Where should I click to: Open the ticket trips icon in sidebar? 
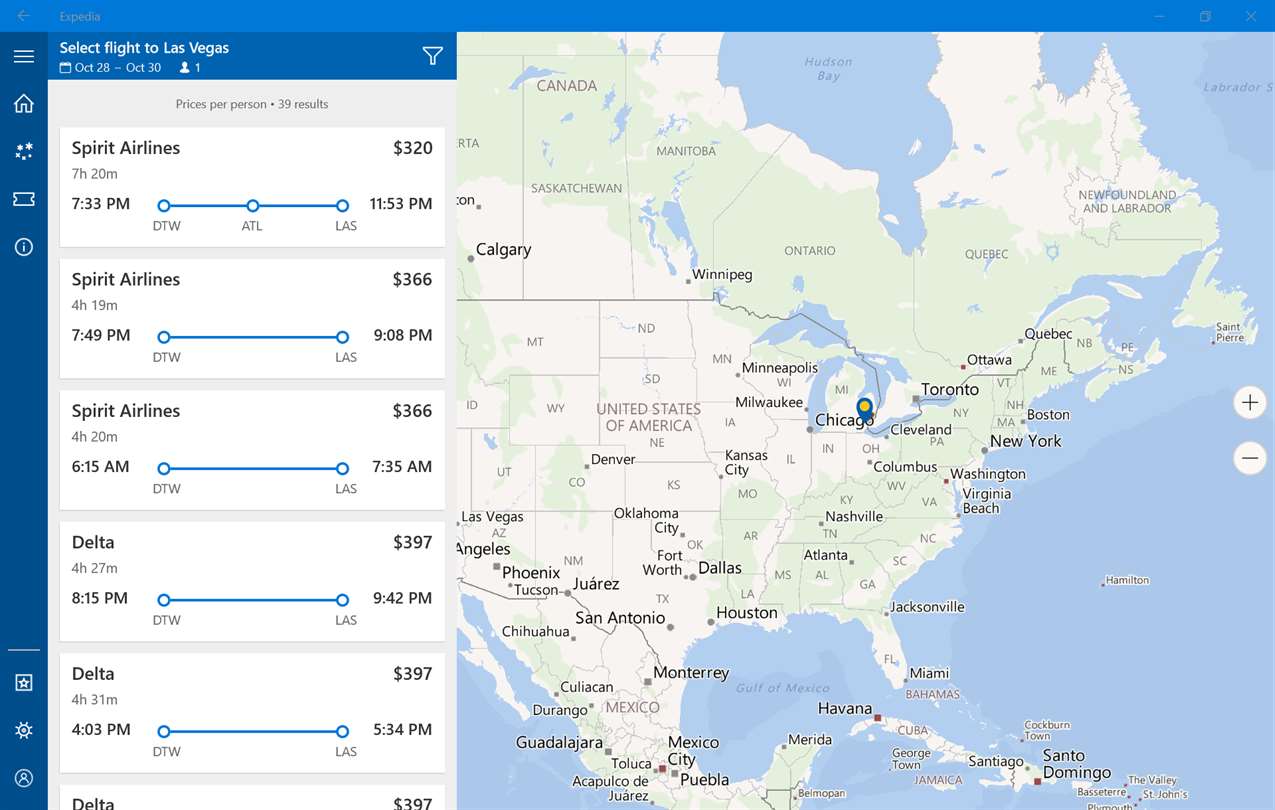coord(24,199)
